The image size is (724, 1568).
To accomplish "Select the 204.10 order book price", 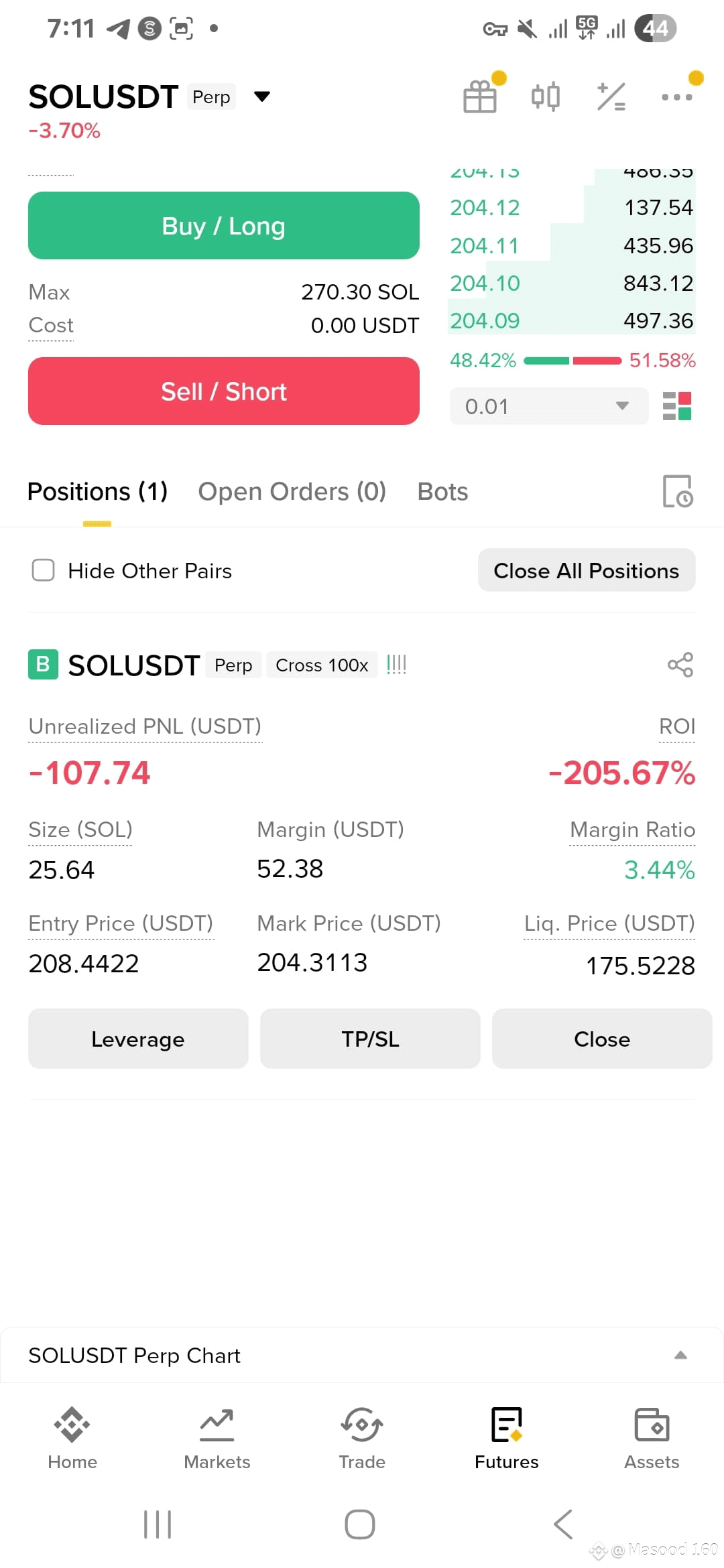I will [x=485, y=283].
